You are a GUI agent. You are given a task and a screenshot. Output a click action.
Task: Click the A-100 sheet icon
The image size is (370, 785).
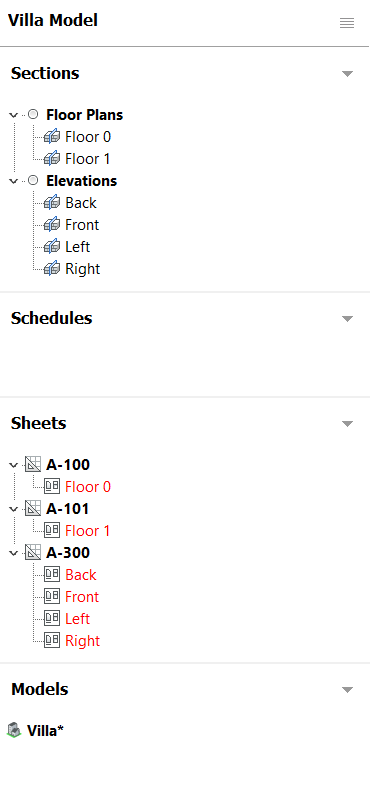coord(33,465)
